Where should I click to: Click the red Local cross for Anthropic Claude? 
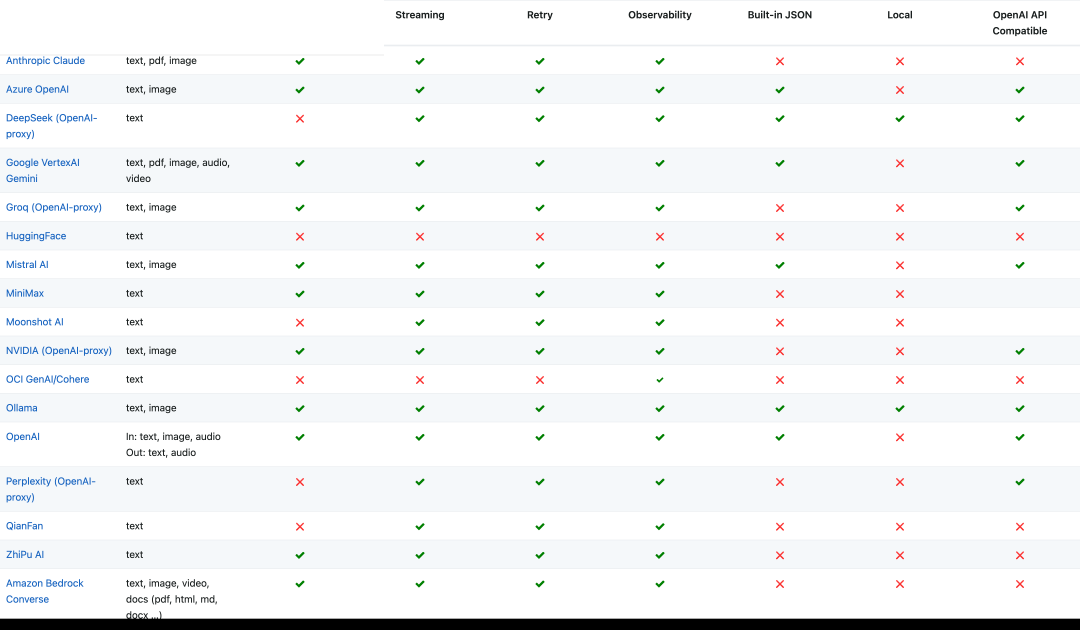click(x=900, y=61)
